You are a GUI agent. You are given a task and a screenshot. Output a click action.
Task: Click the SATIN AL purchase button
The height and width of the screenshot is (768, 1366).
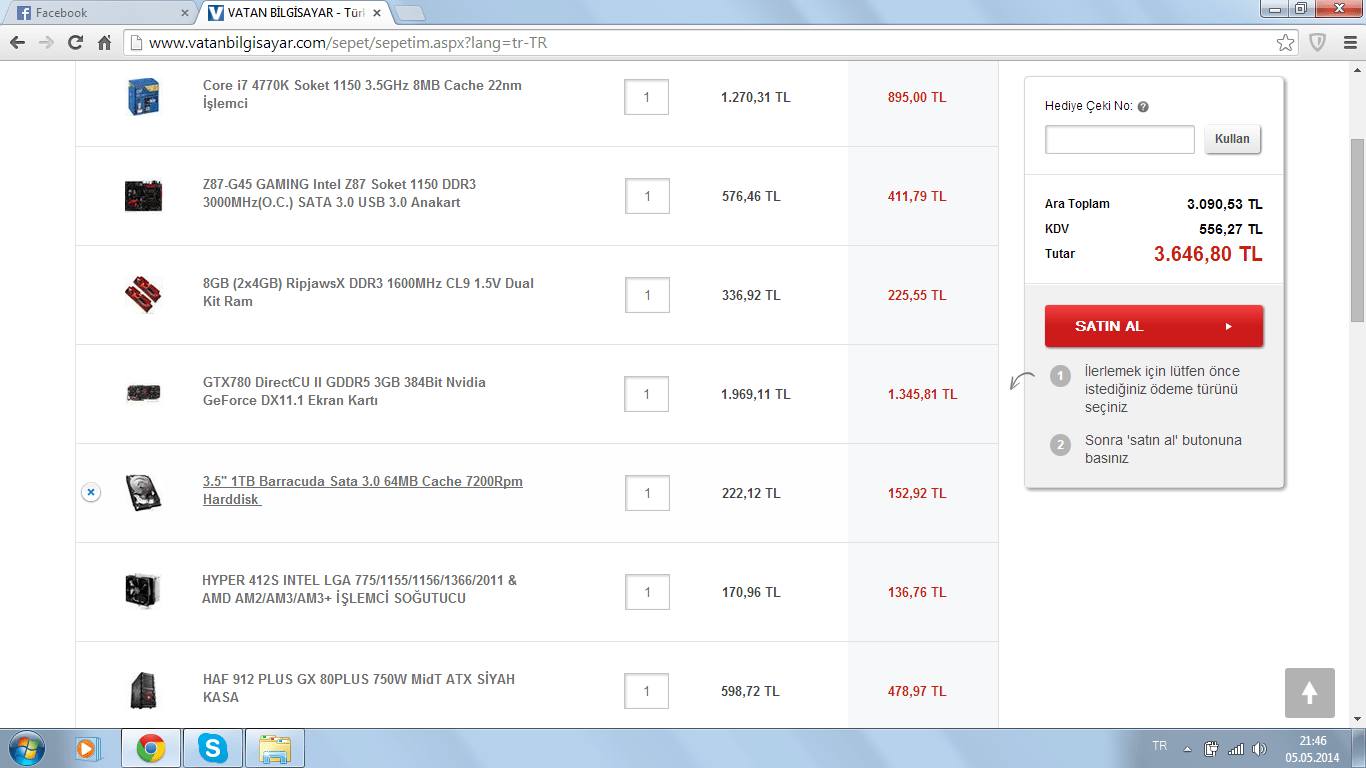pos(1154,326)
